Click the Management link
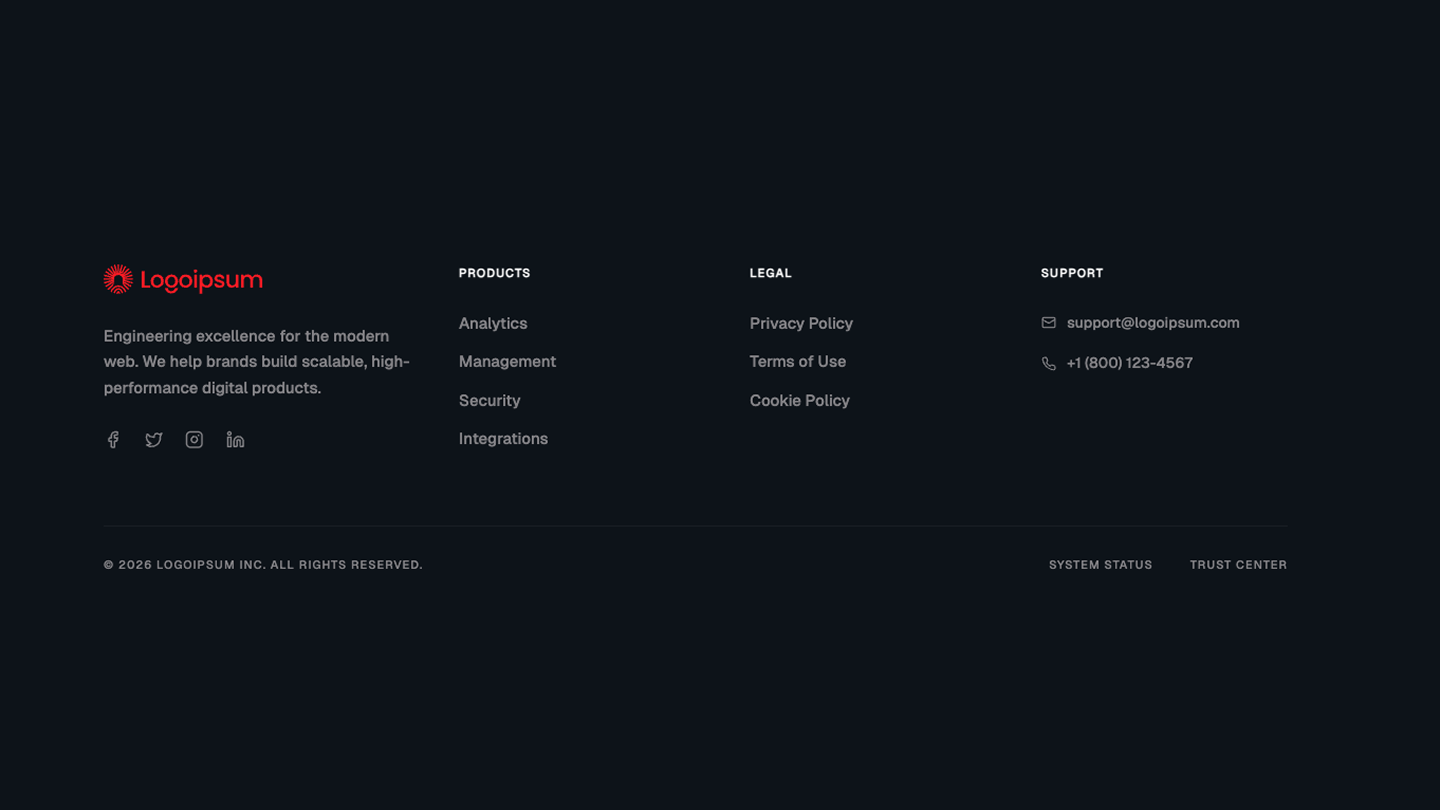 tap(507, 361)
